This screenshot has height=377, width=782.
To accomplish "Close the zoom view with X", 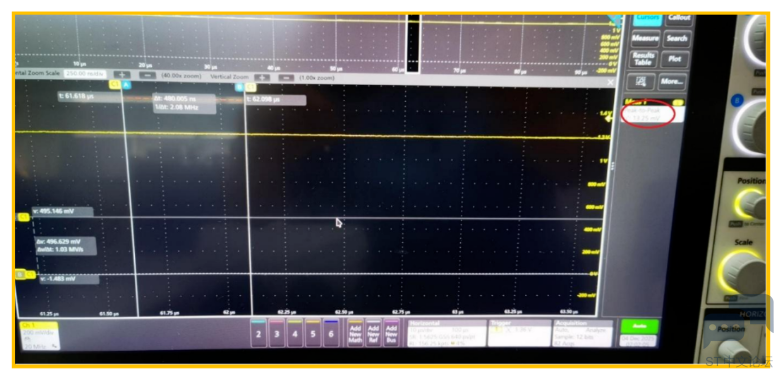I will pyautogui.click(x=610, y=82).
